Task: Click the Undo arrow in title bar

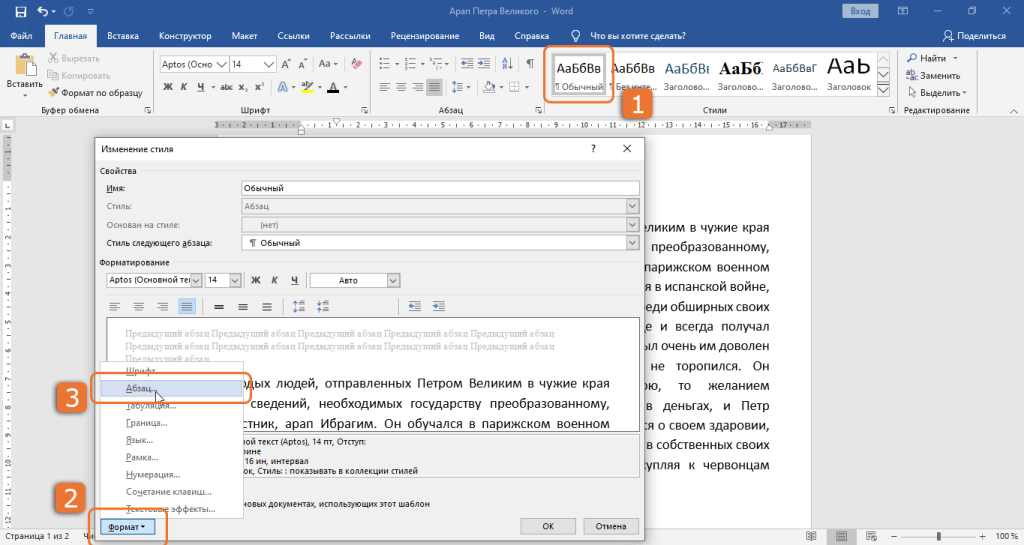Action: (43, 11)
